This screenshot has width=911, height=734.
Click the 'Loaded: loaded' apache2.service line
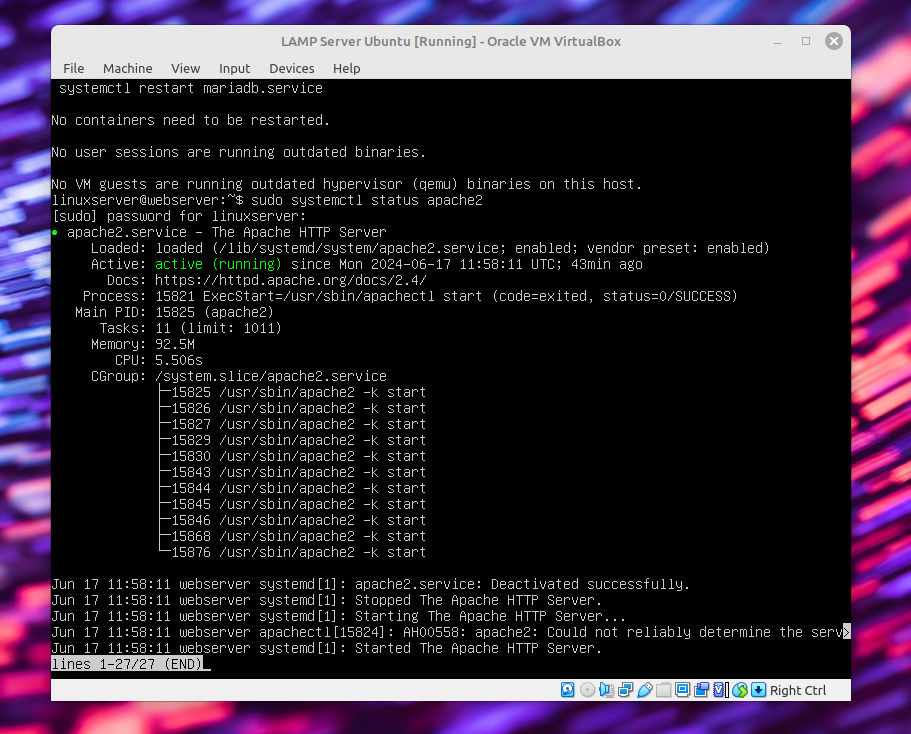click(x=430, y=248)
